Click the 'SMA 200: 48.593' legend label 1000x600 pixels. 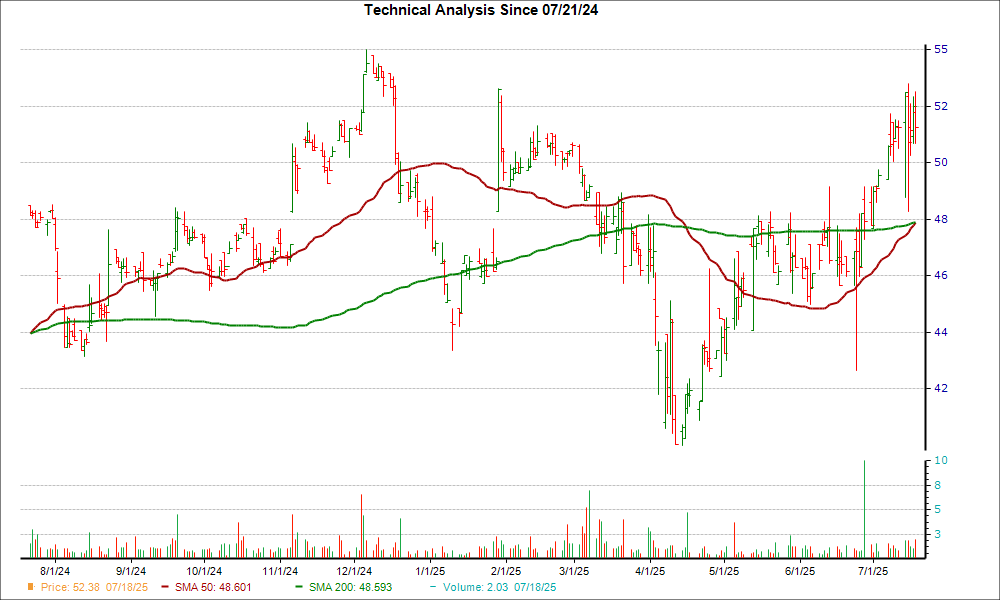click(351, 587)
